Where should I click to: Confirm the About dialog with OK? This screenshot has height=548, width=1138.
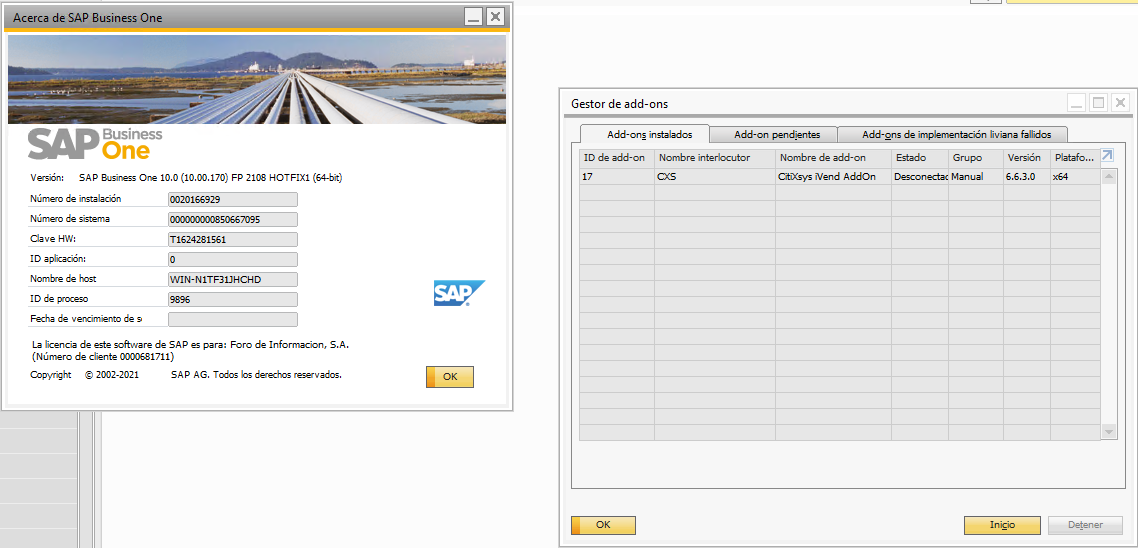(x=449, y=377)
